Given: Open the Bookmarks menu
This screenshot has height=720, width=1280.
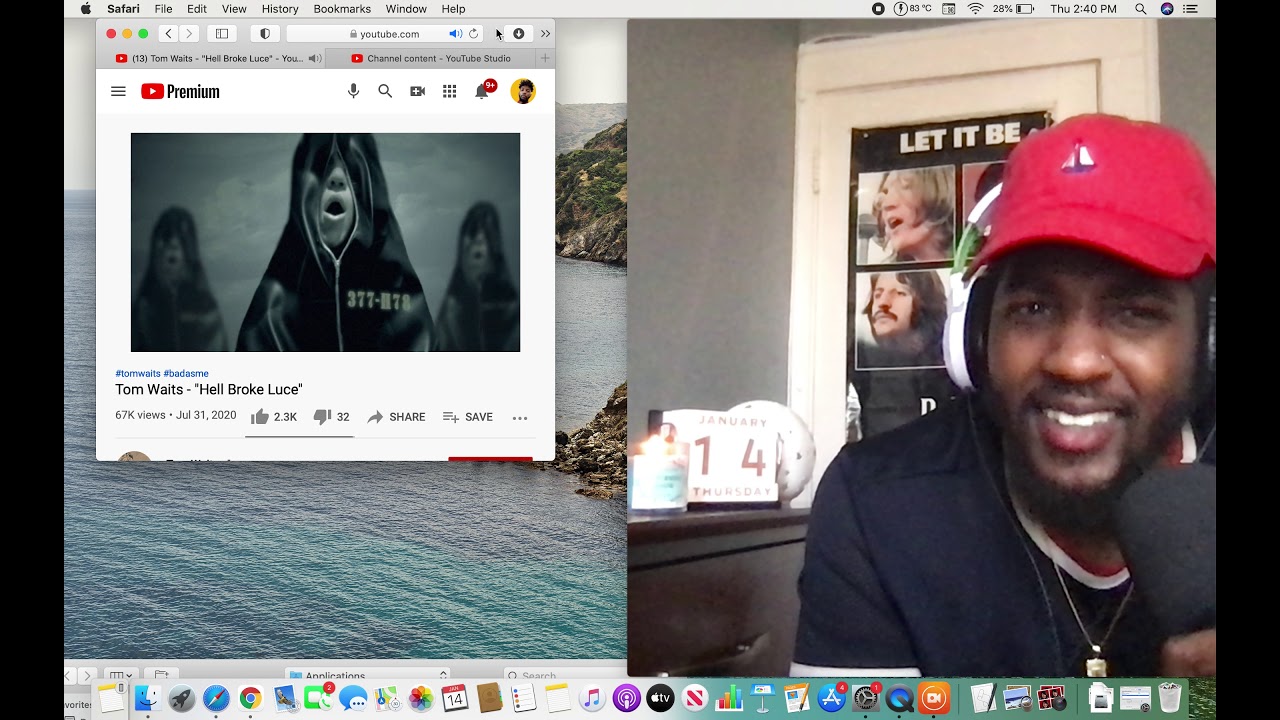Looking at the screenshot, I should [342, 9].
